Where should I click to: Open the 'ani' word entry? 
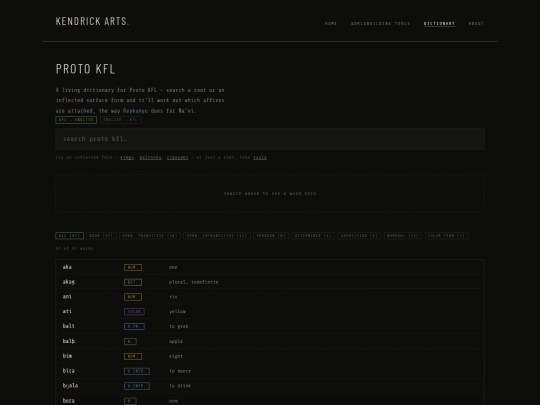pyautogui.click(x=270, y=297)
